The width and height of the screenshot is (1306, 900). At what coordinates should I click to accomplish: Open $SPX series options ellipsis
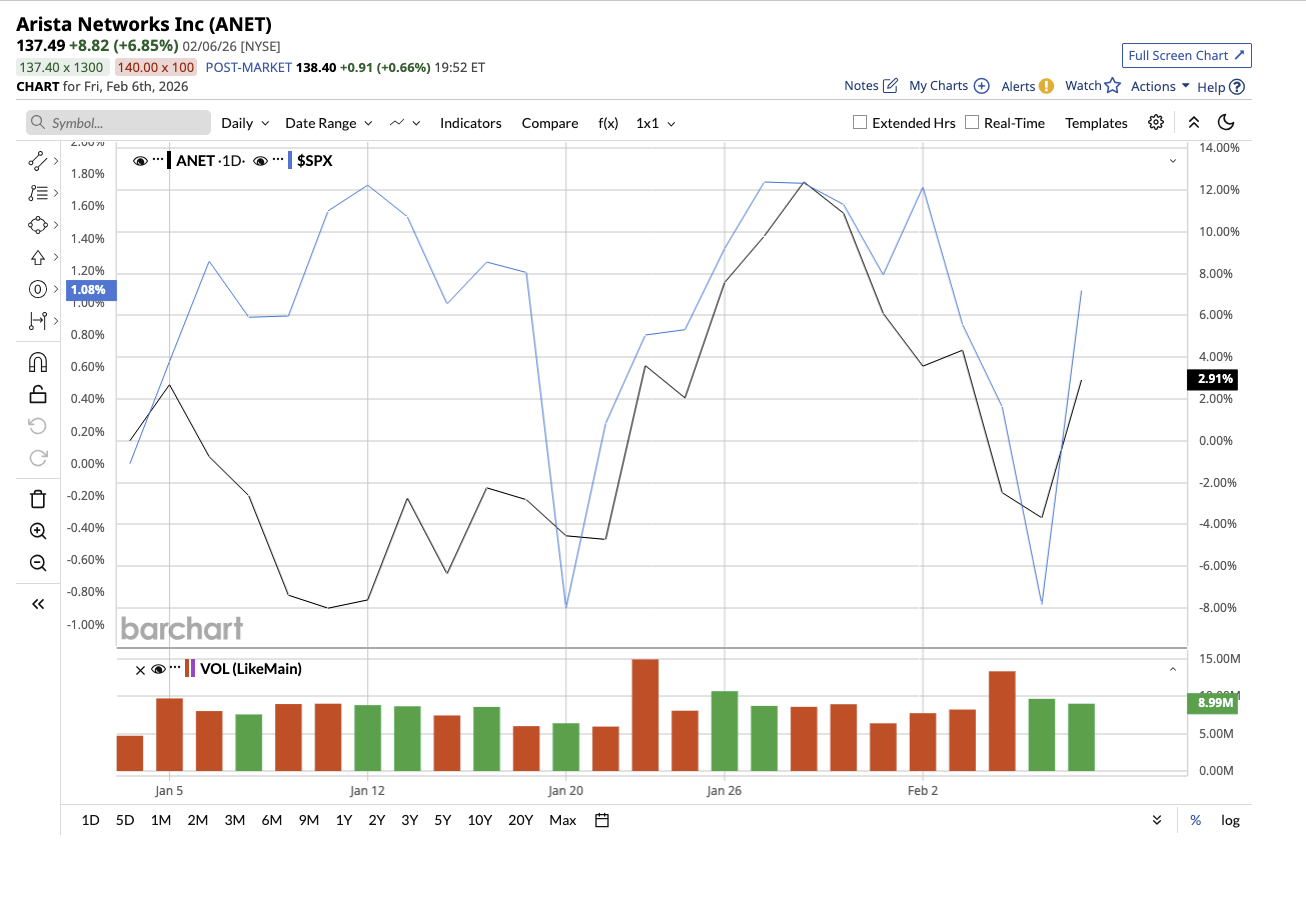(x=278, y=160)
